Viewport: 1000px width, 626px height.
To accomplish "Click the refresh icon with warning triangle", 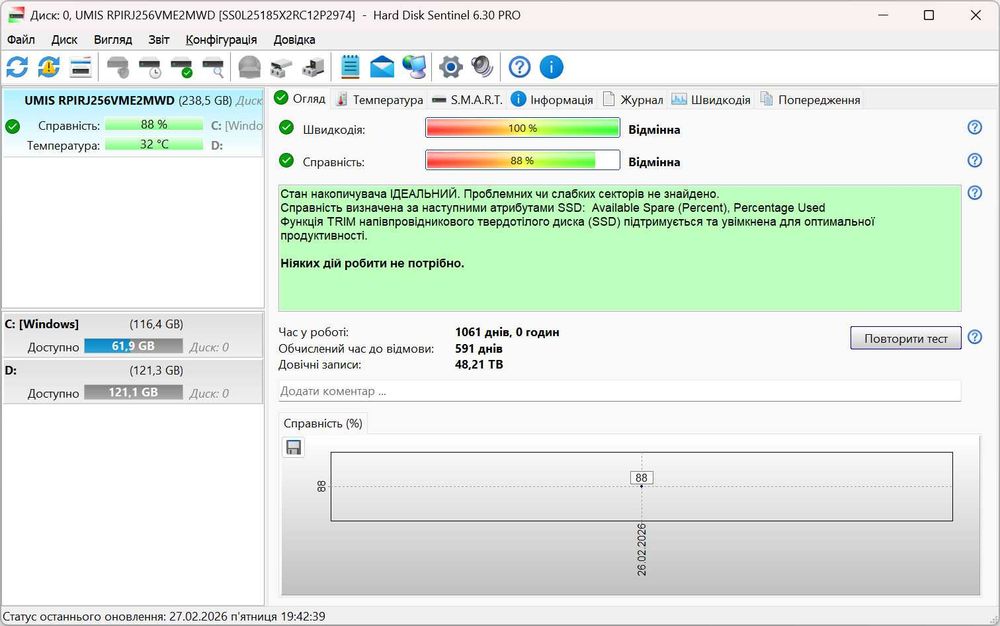I will pos(49,67).
